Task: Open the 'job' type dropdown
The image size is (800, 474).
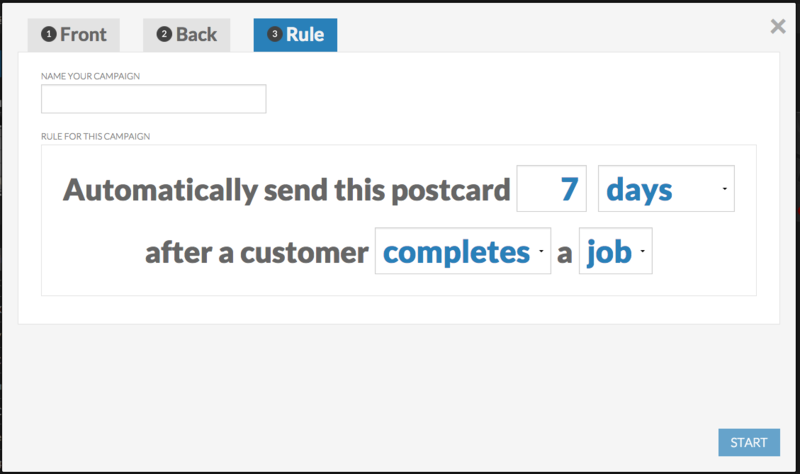Action: coord(614,252)
